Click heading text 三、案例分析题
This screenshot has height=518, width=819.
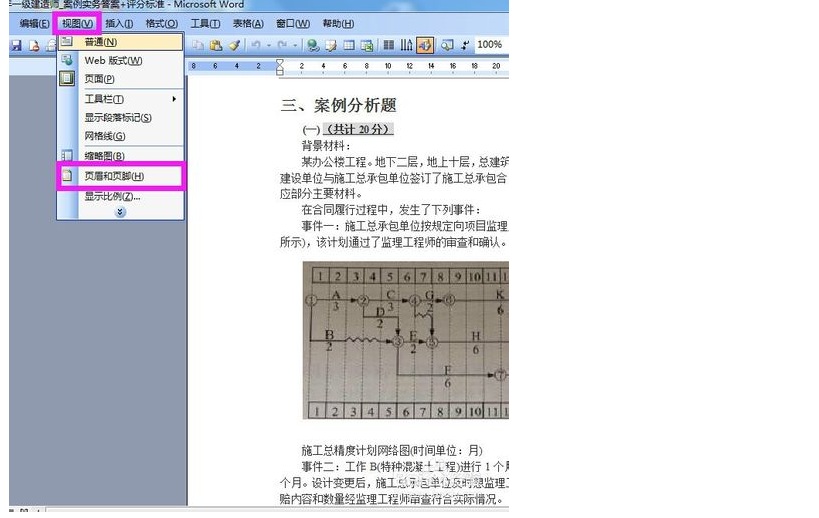click(338, 105)
